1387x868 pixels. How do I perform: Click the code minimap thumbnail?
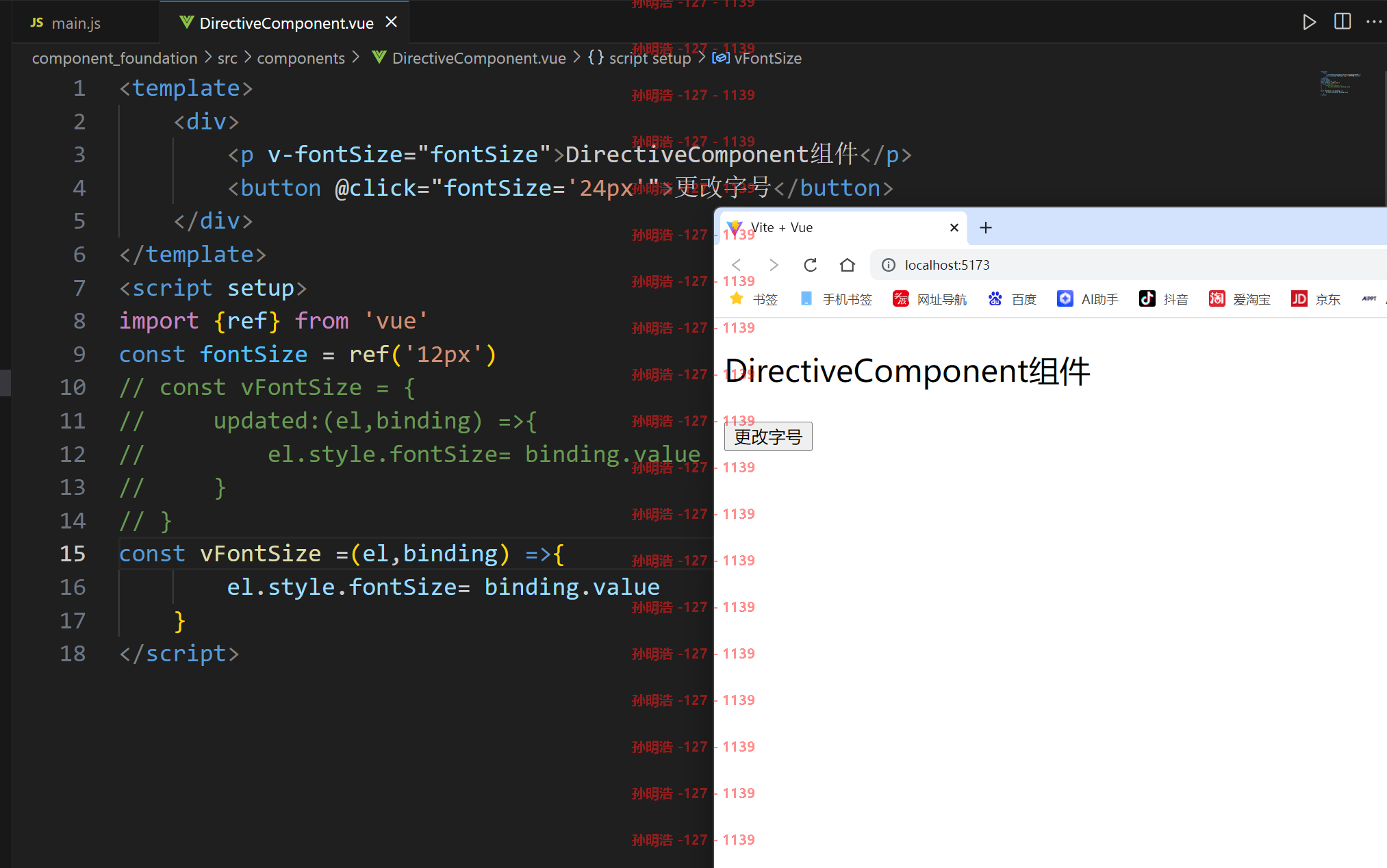pyautogui.click(x=1339, y=83)
